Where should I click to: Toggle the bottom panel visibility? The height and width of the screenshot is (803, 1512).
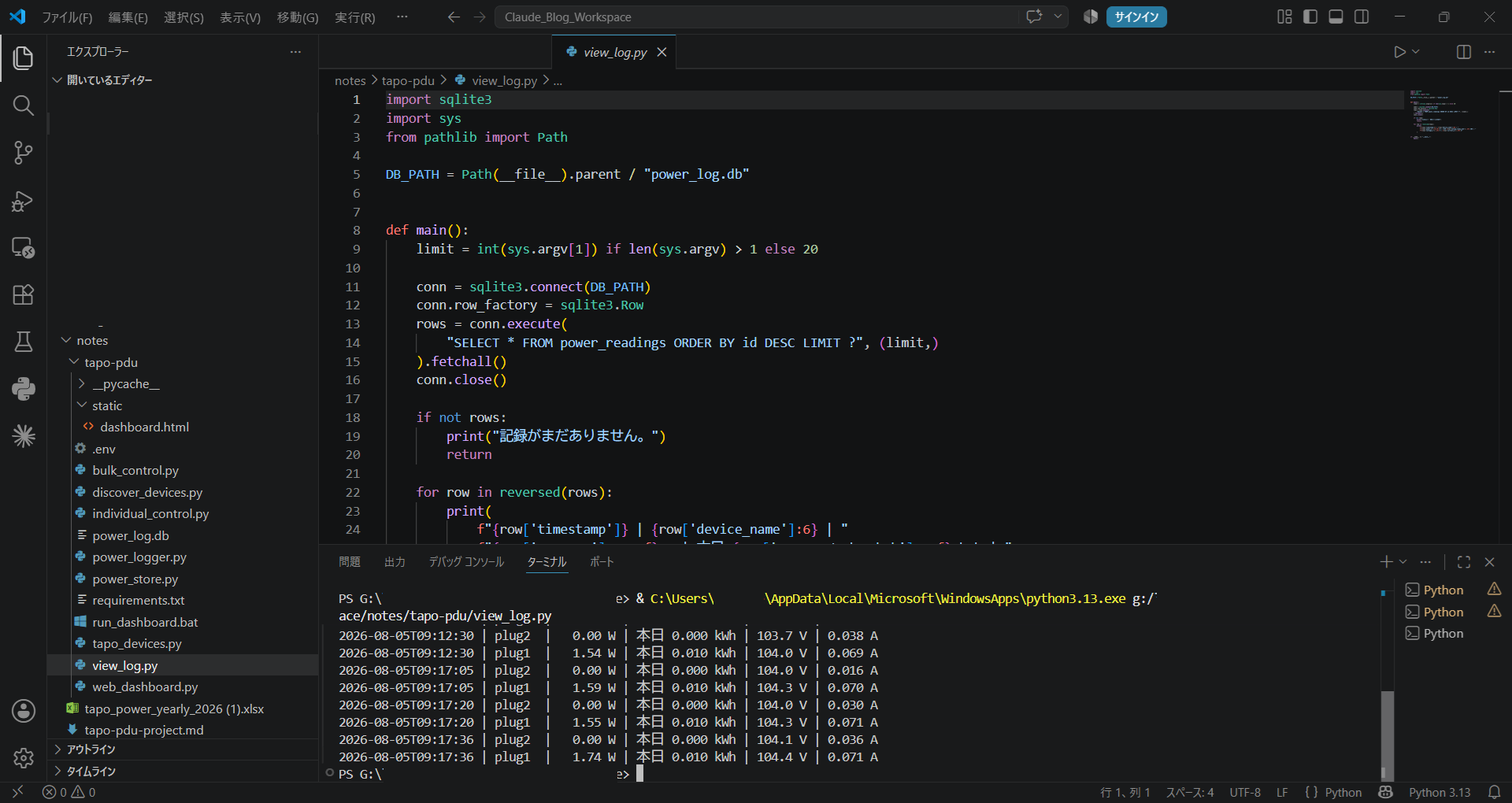coord(1336,17)
